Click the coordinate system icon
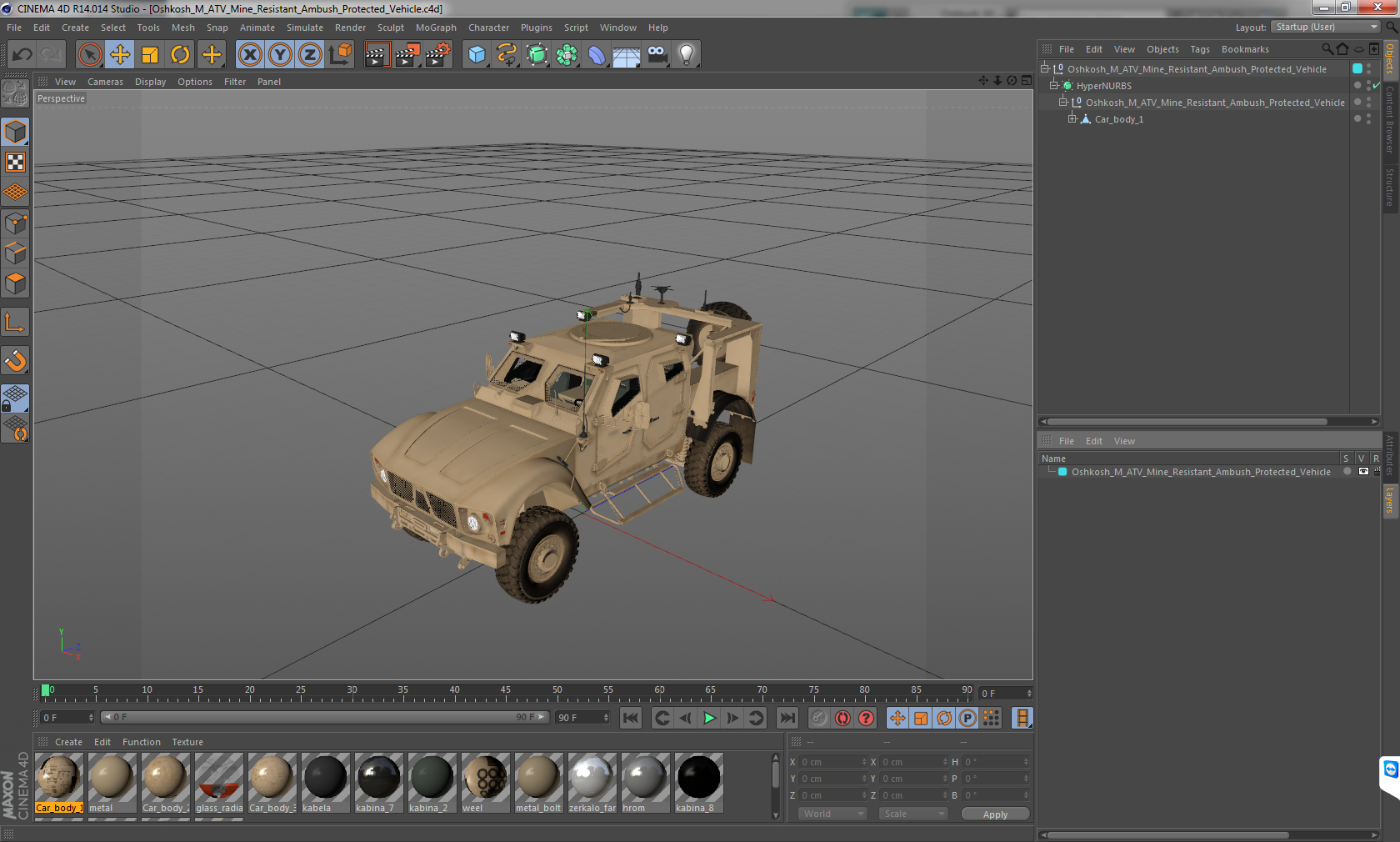This screenshot has height=842, width=1400. coord(340,55)
